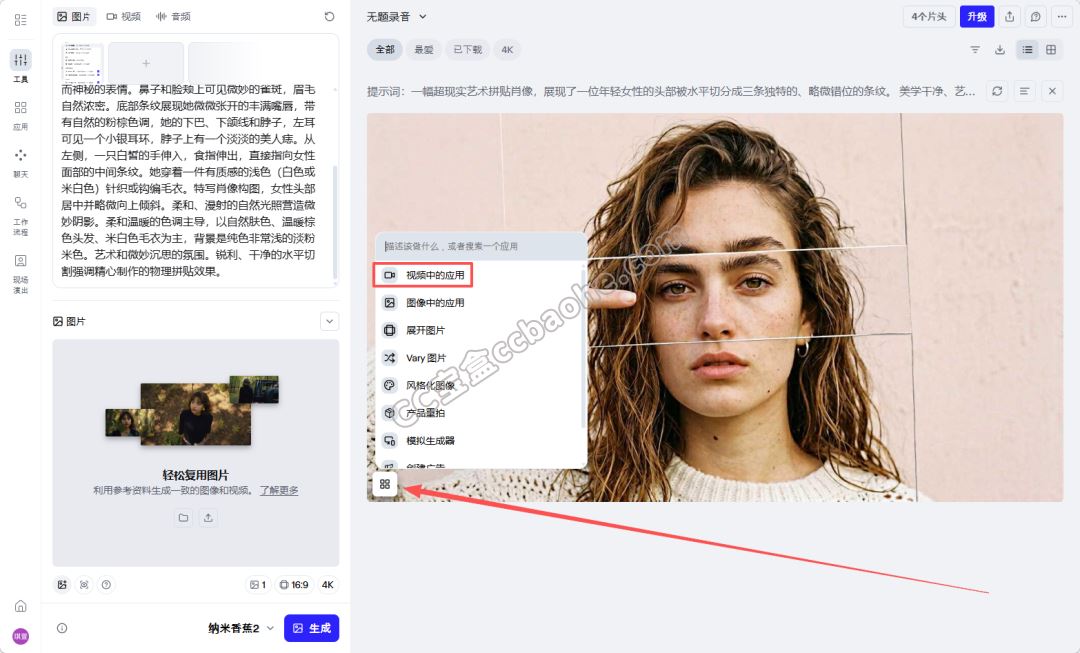
Task: Dismiss the result with X icon
Action: [x=1052, y=91]
